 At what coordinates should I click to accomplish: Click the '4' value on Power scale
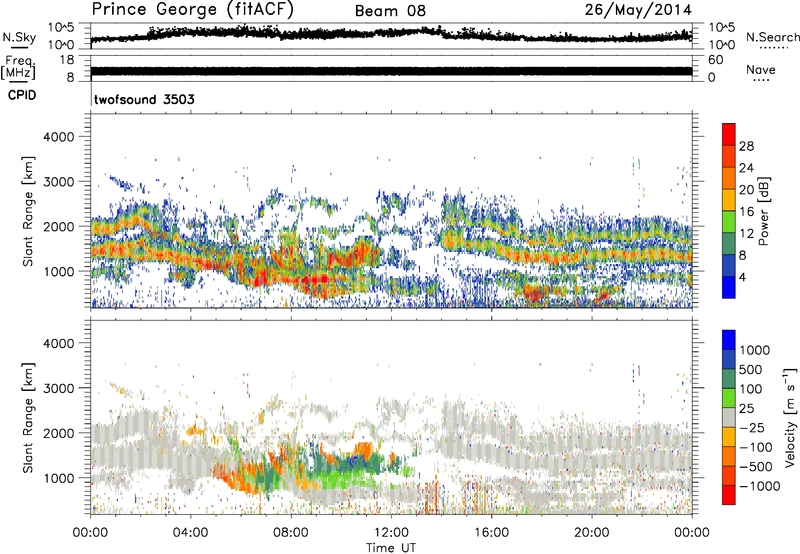tap(742, 277)
